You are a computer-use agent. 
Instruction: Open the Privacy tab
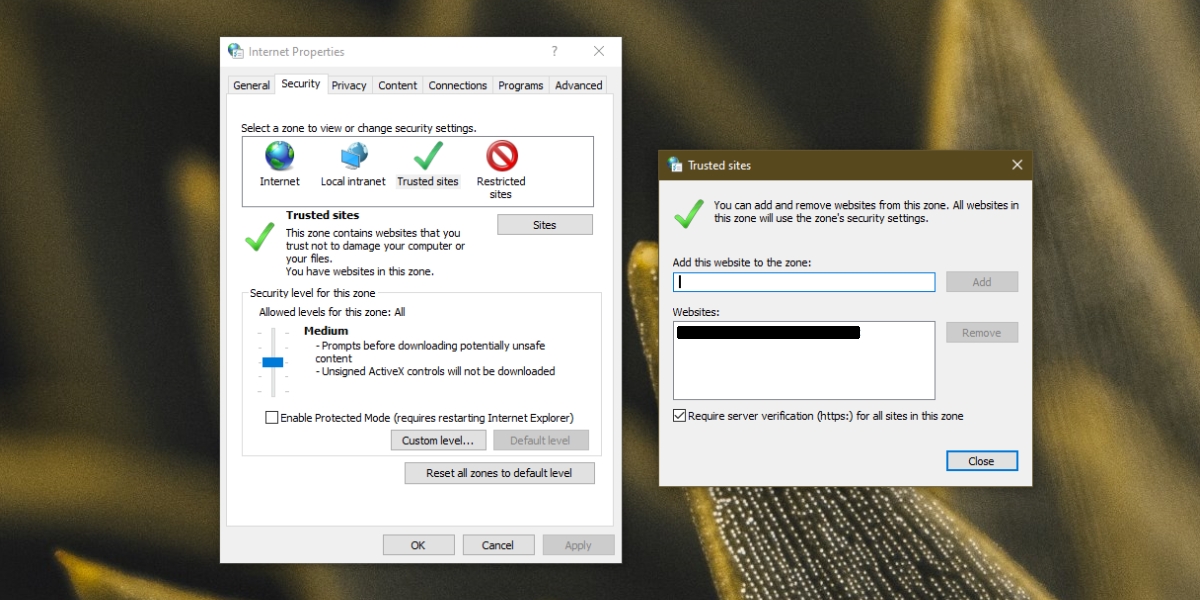click(x=349, y=86)
